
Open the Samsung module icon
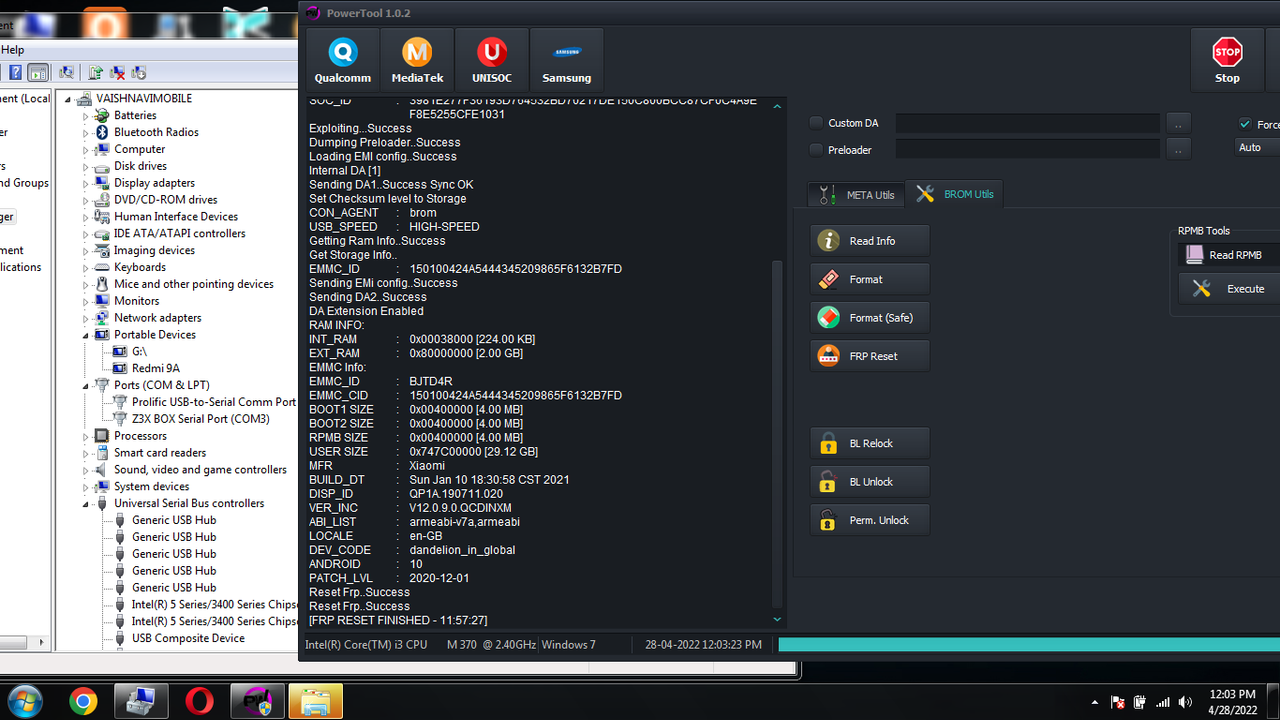(x=567, y=60)
